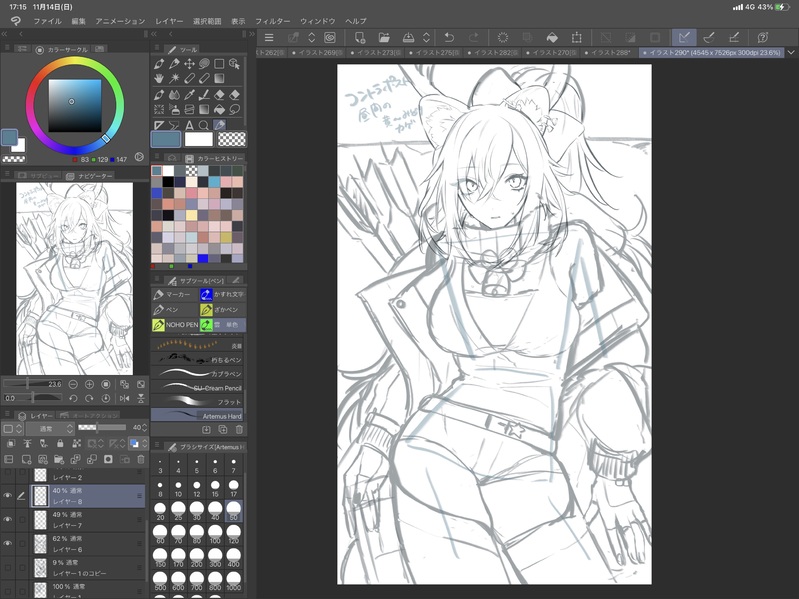Select the Blend water-drops tool
Screen dimensions: 799x599
point(174,95)
